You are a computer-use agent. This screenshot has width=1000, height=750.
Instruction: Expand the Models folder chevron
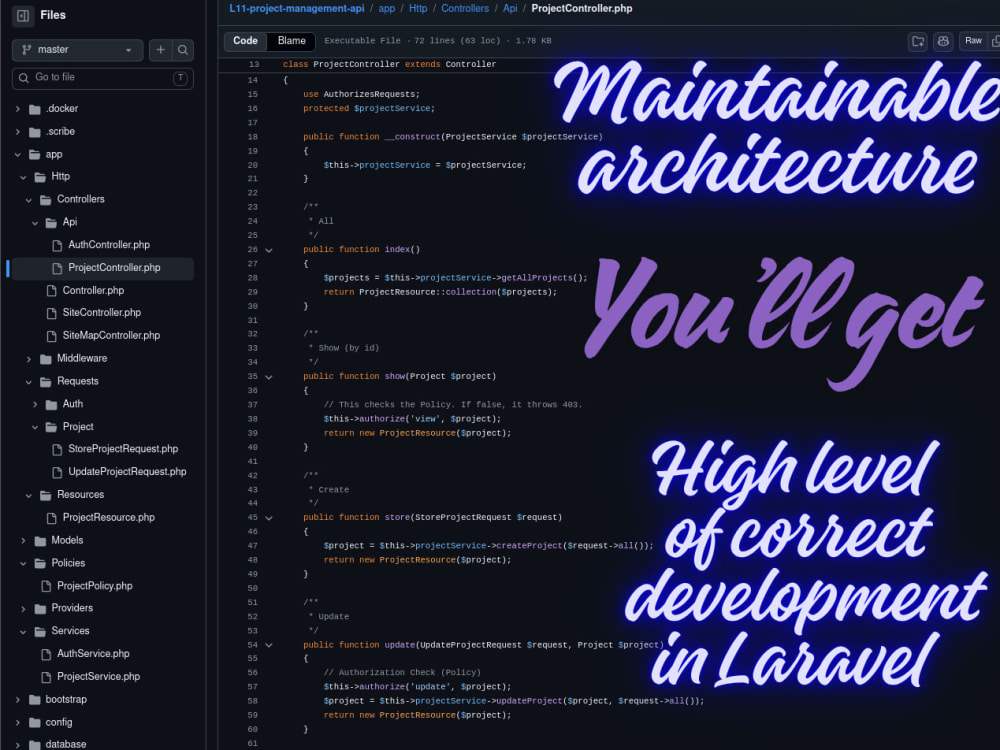(24, 541)
